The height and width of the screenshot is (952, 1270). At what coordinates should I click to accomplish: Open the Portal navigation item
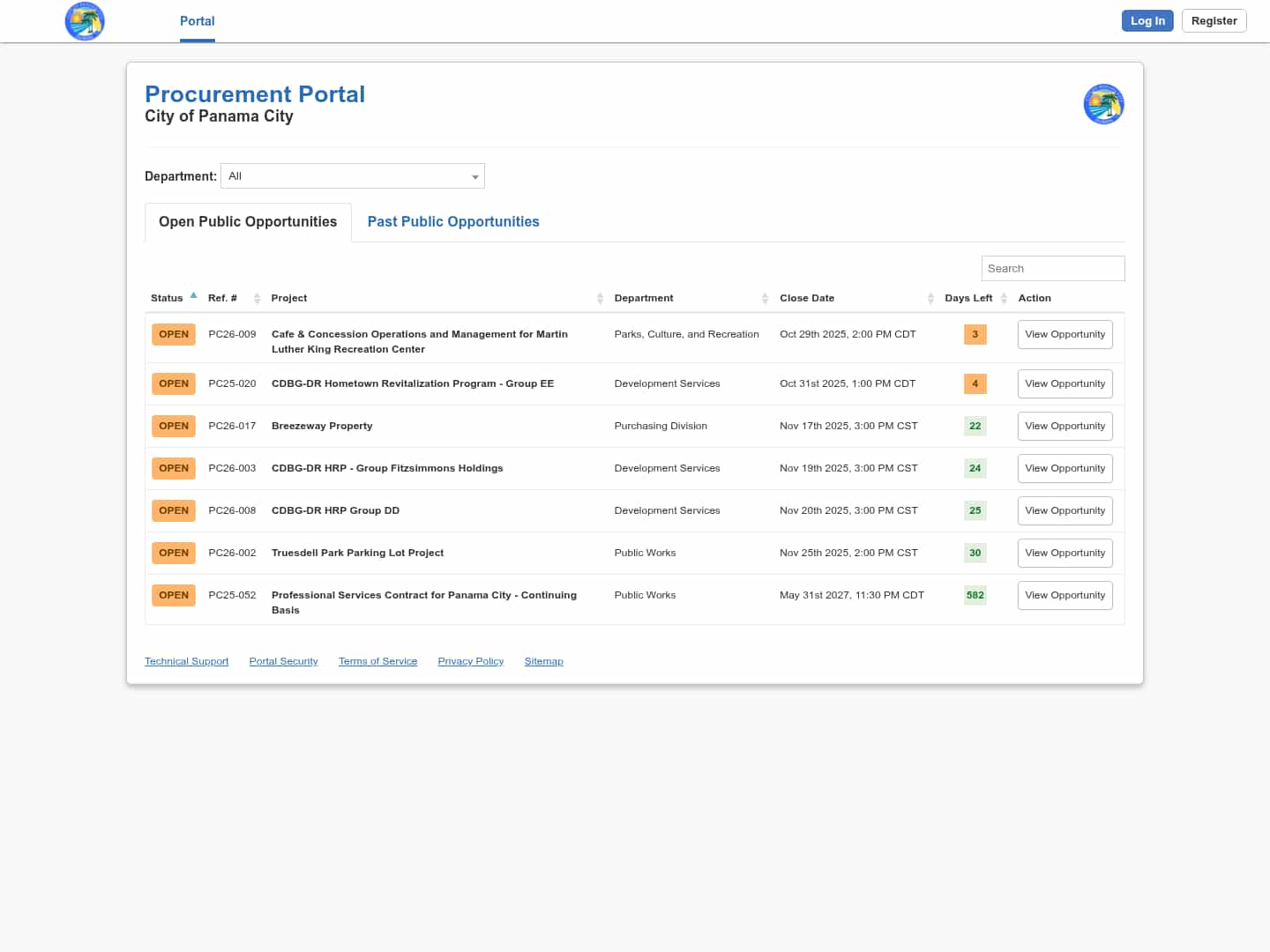(198, 21)
